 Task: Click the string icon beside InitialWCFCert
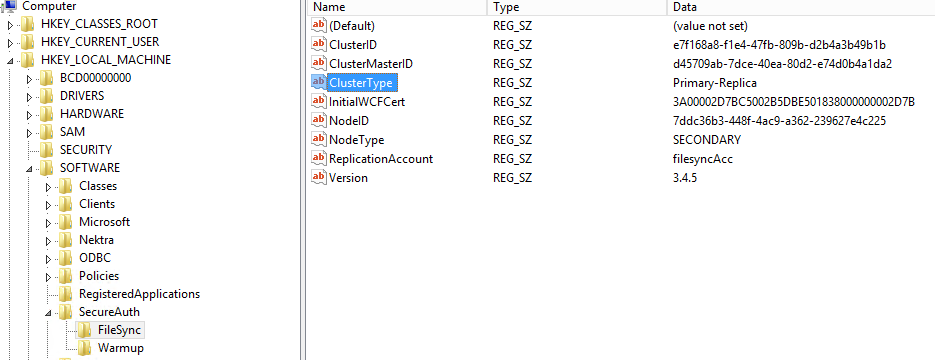coord(319,102)
